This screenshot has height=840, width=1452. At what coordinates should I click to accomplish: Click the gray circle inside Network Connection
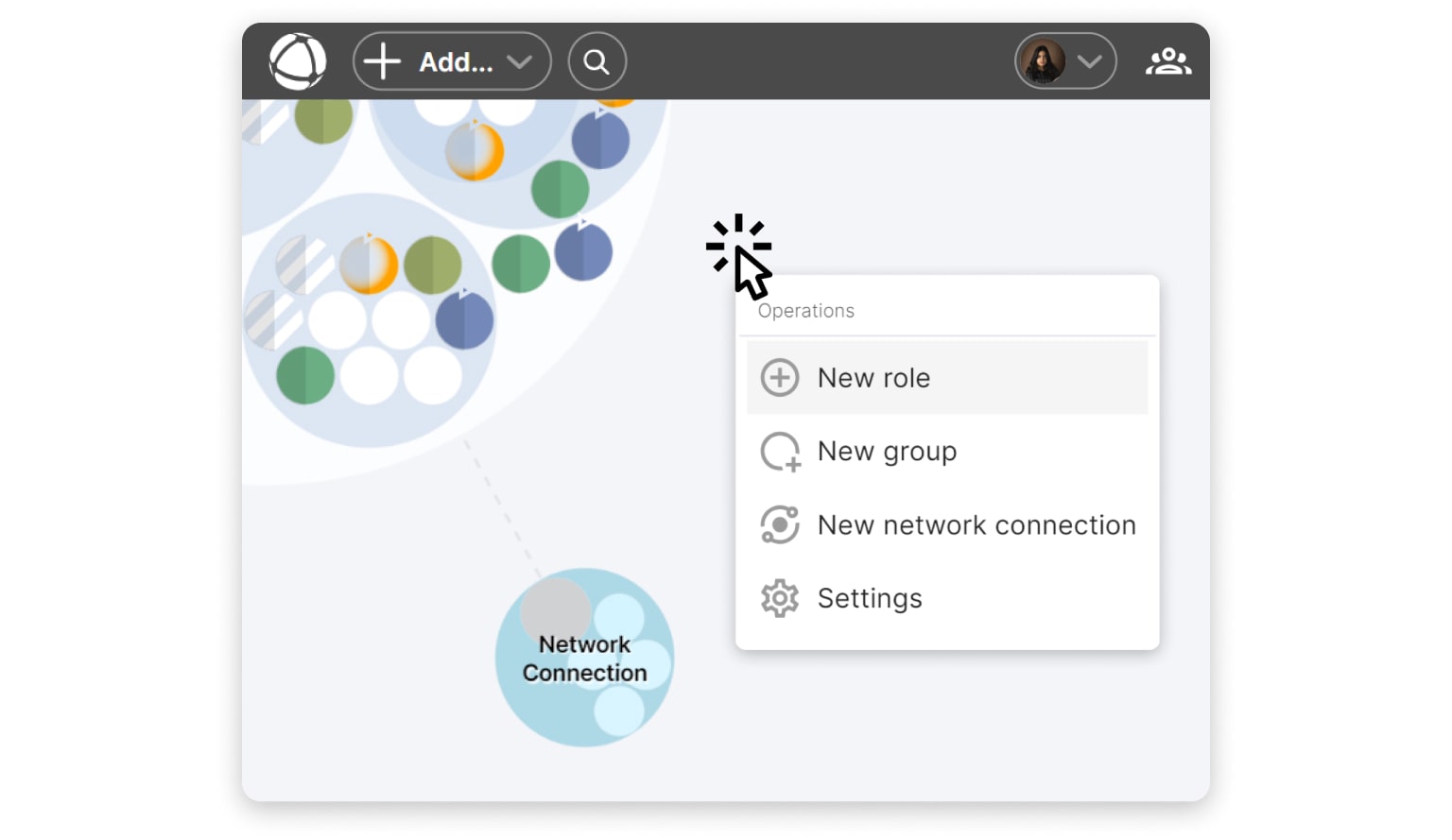[x=555, y=606]
